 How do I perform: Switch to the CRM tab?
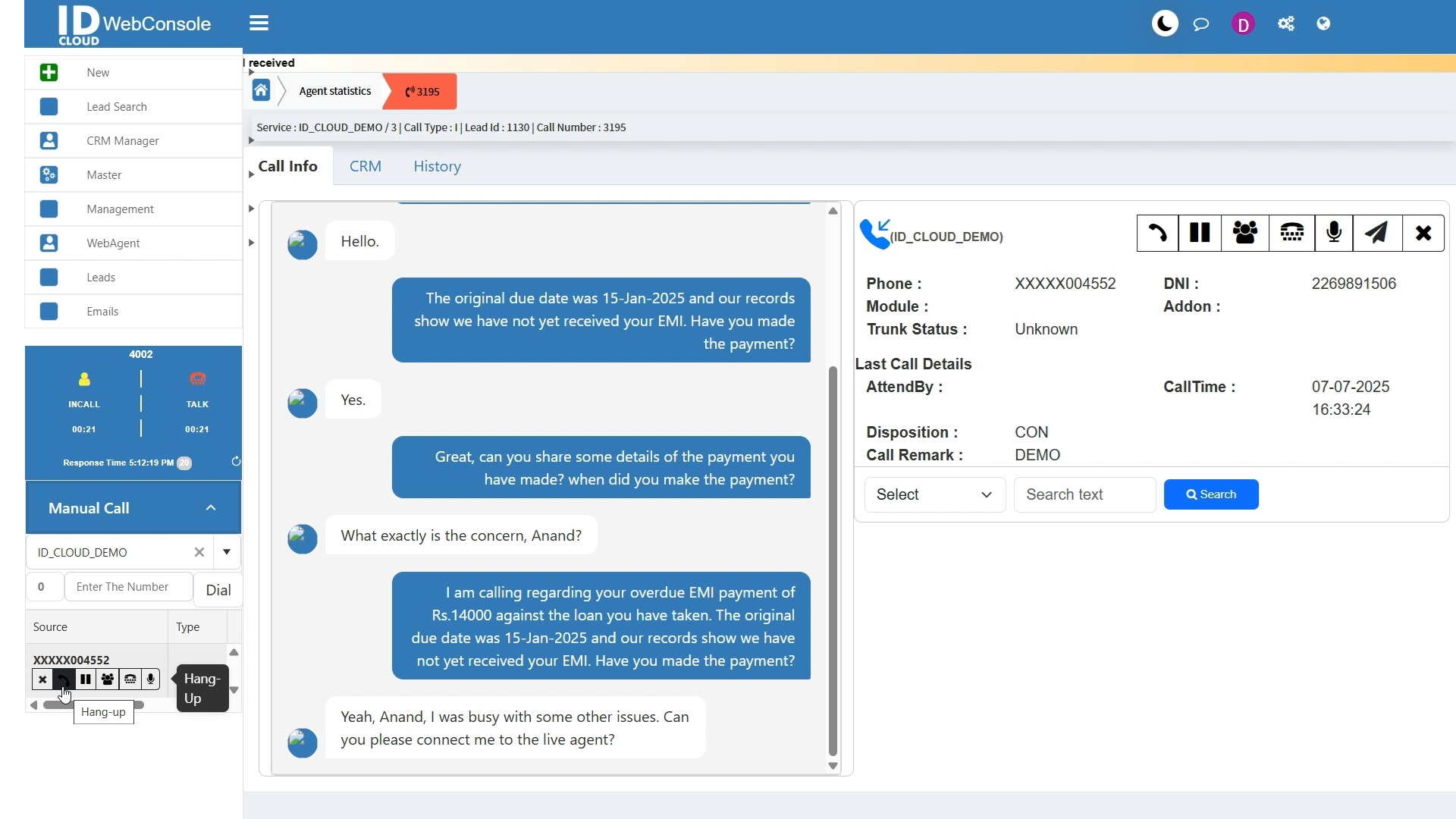pyautogui.click(x=366, y=166)
